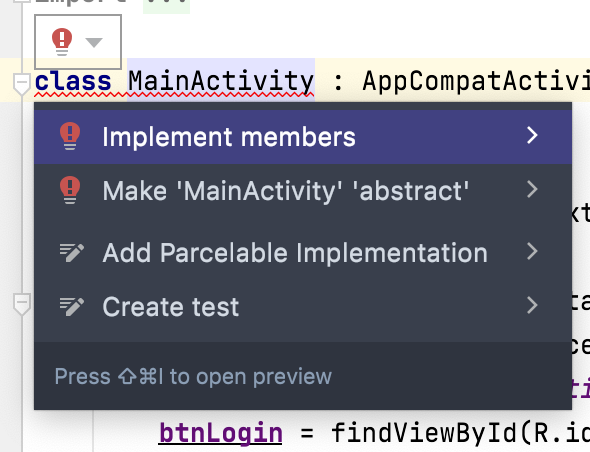Expand the Create test submenu arrow
The height and width of the screenshot is (452, 590).
pos(532,305)
